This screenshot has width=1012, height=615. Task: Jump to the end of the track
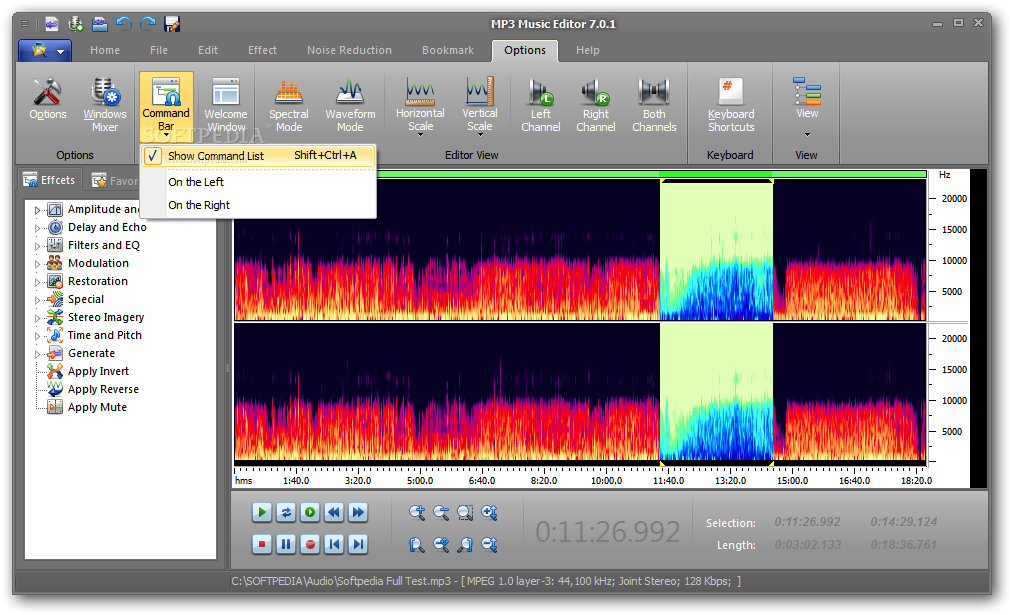358,545
